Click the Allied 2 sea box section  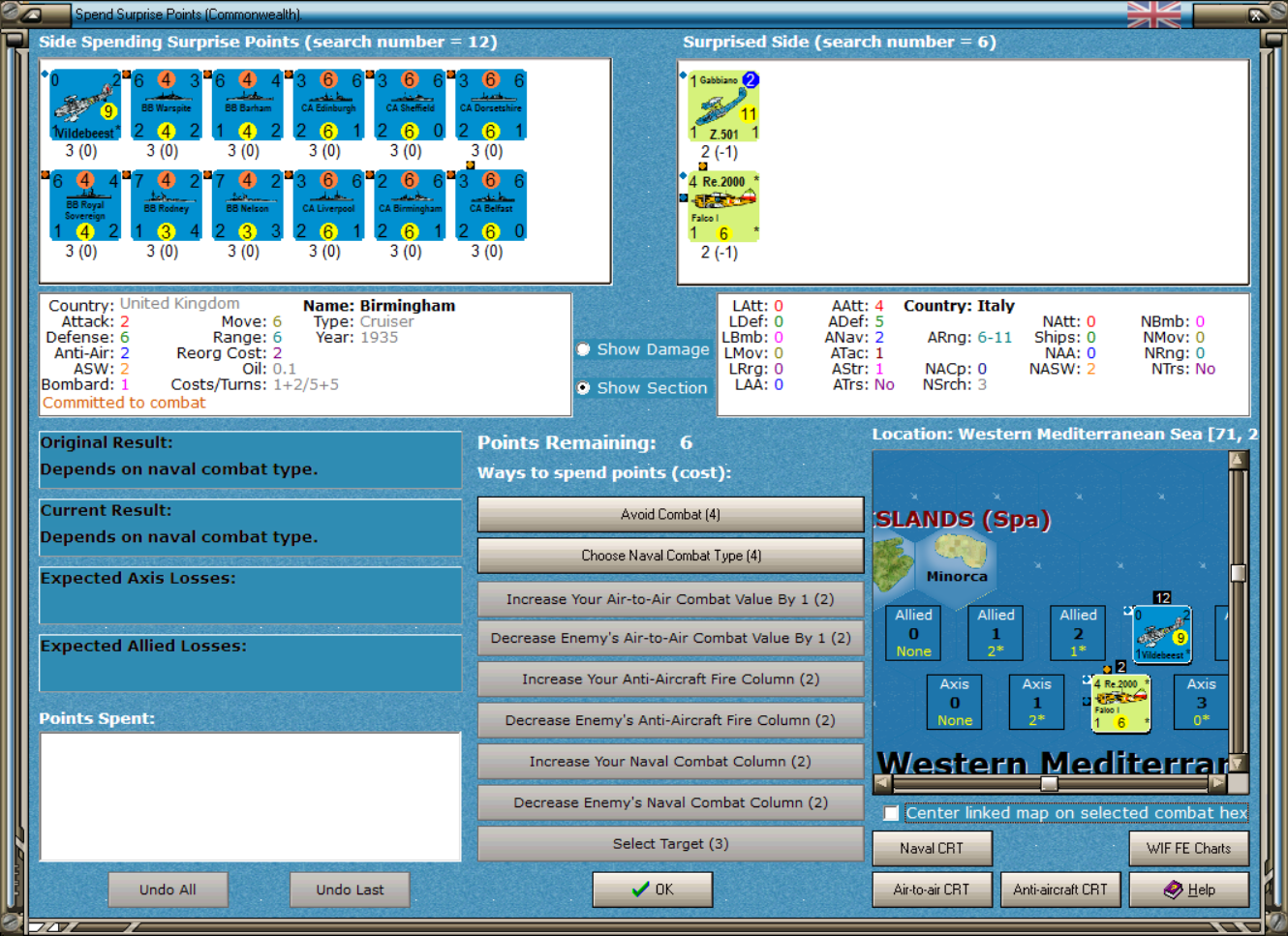(1078, 633)
